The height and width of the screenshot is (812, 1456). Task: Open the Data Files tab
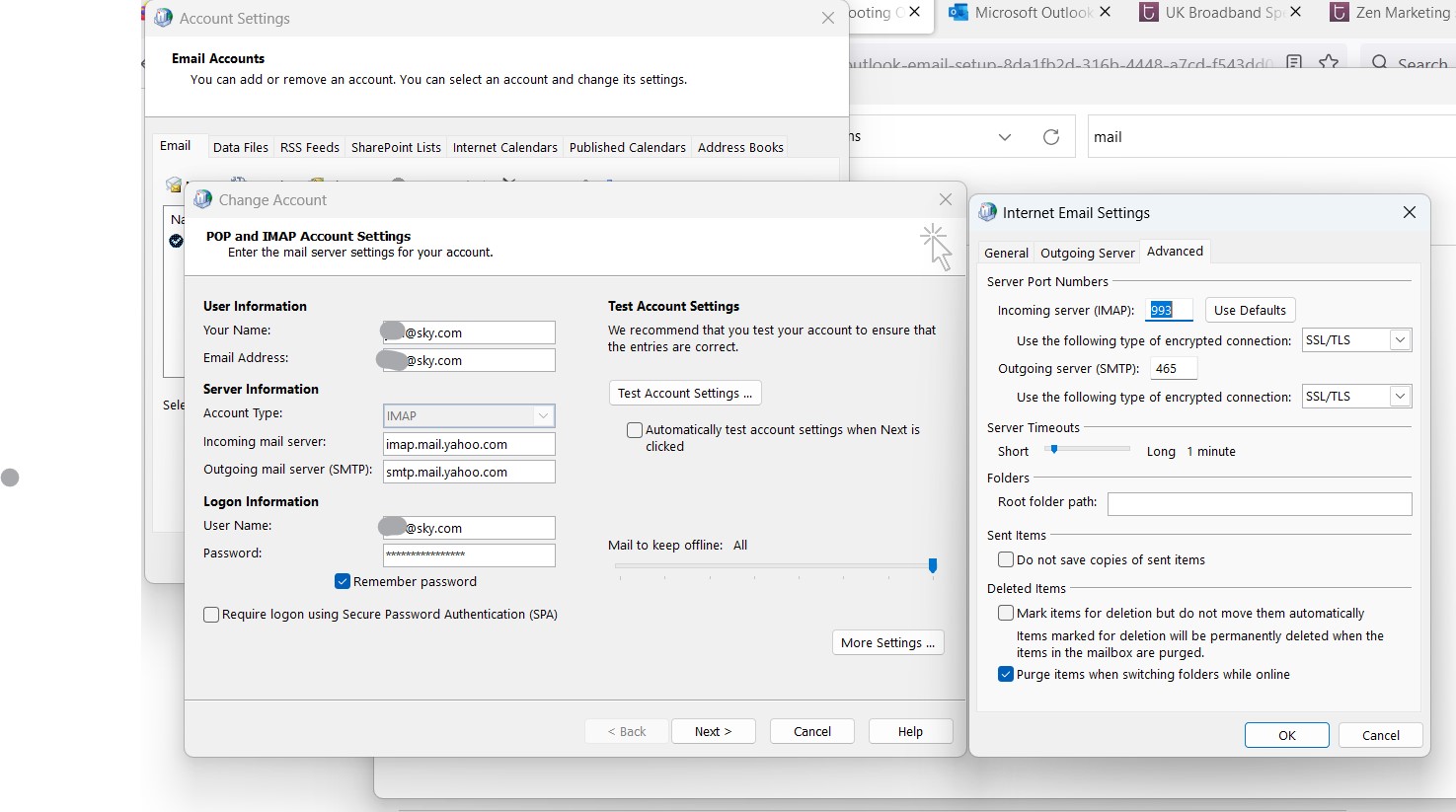pos(240,147)
